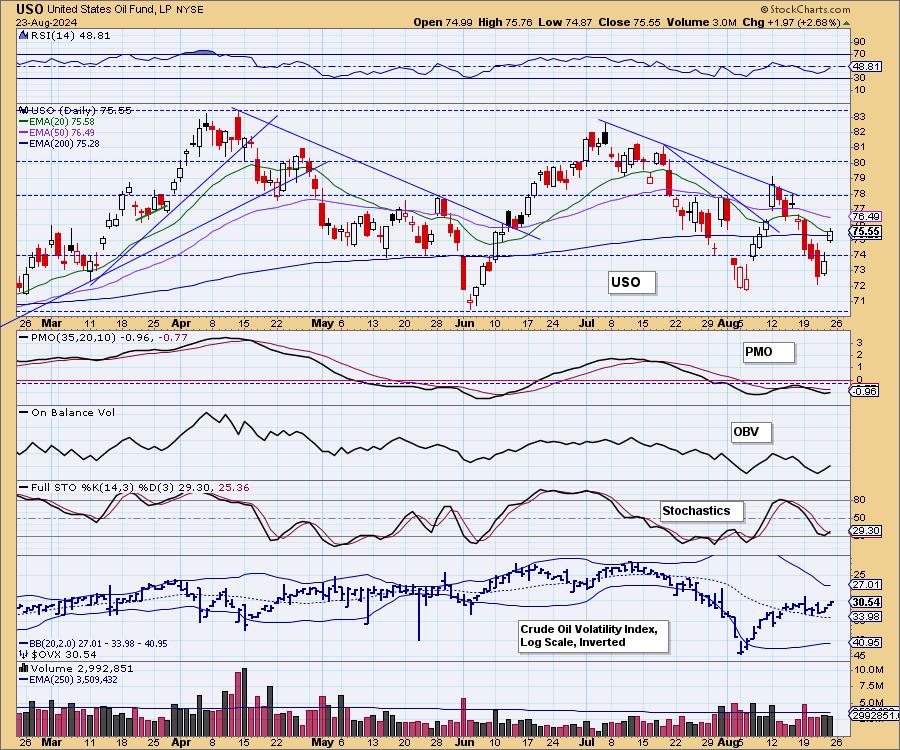Click the Volume legend histogram icon

24,668
